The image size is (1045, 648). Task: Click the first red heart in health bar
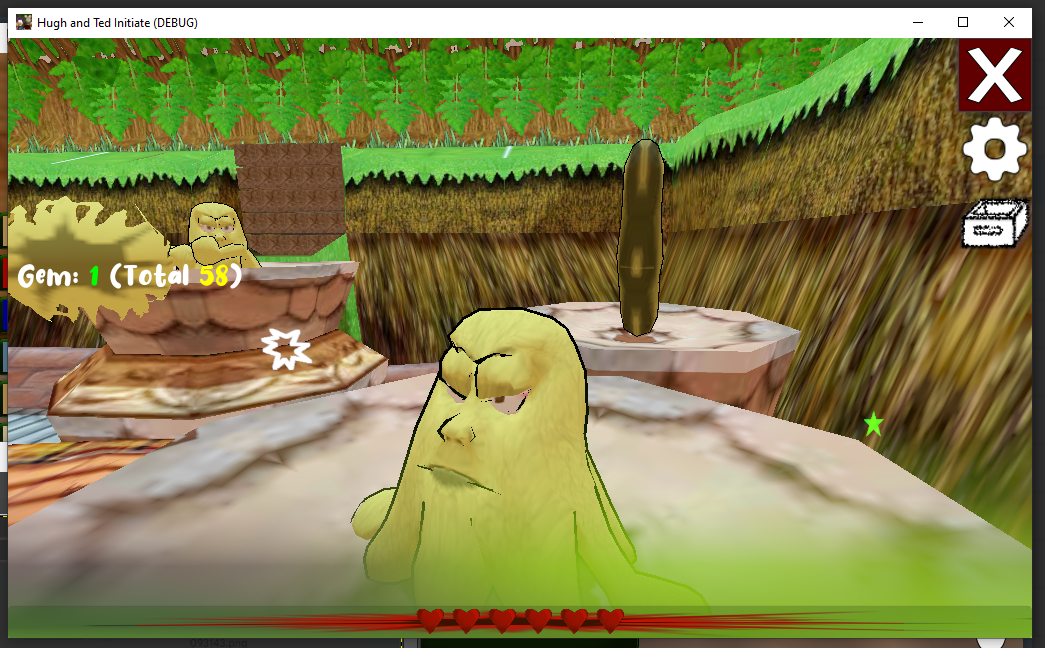click(x=431, y=620)
